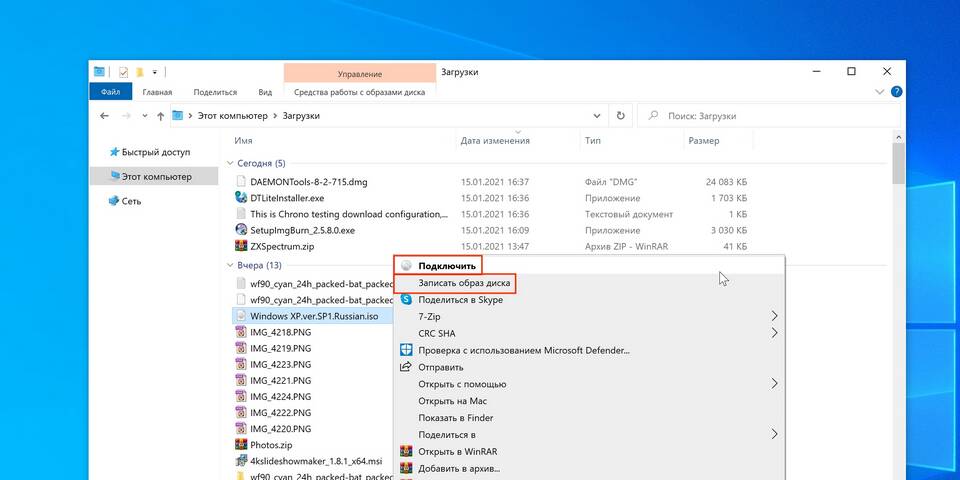The height and width of the screenshot is (480, 960).
Task: Click the DTLiteInstaller.exe file icon
Action: pos(241,198)
